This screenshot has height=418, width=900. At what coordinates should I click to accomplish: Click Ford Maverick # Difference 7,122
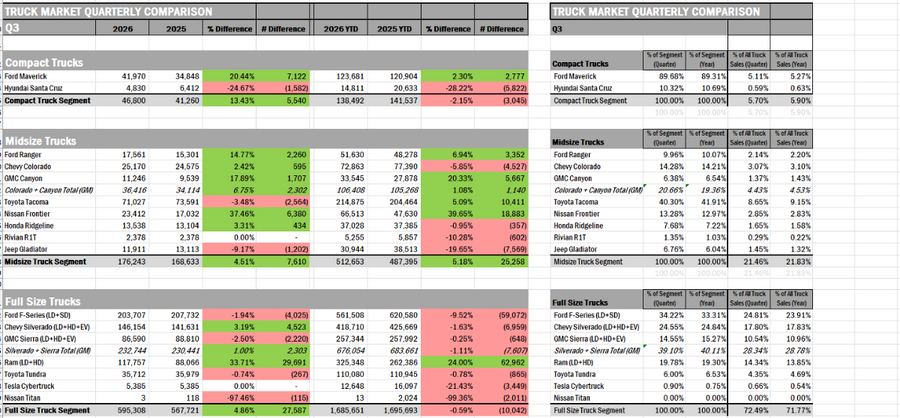[x=283, y=76]
